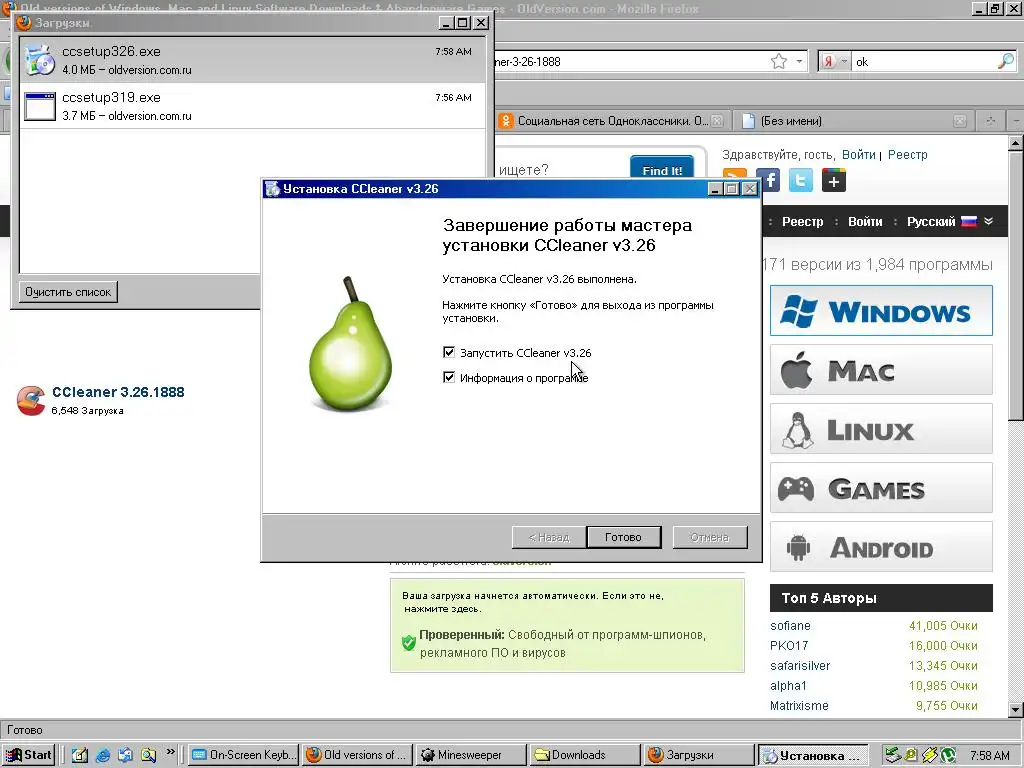Close the Одноклассники tab
Screen dimensions: 1024x768
717,121
